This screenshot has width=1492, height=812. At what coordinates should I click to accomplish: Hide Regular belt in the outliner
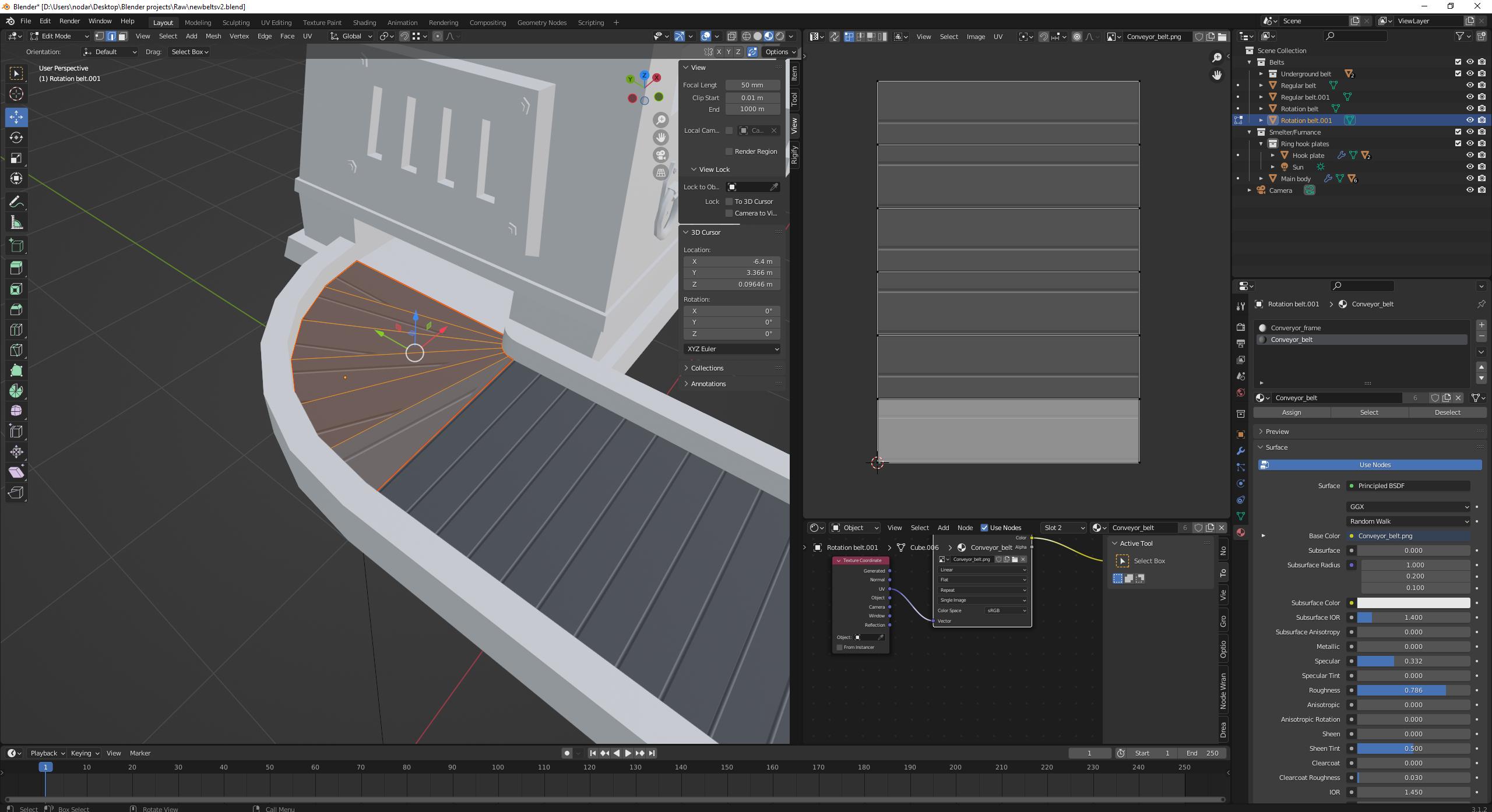point(1470,85)
